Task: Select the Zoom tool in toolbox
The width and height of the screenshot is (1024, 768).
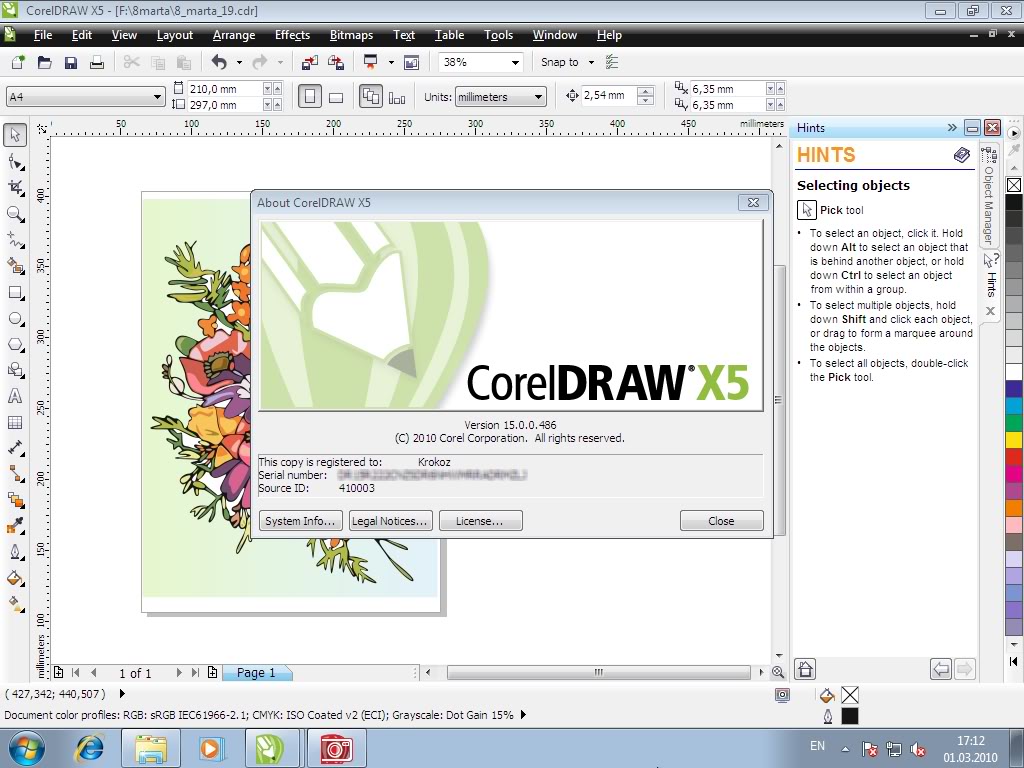Action: coord(15,214)
